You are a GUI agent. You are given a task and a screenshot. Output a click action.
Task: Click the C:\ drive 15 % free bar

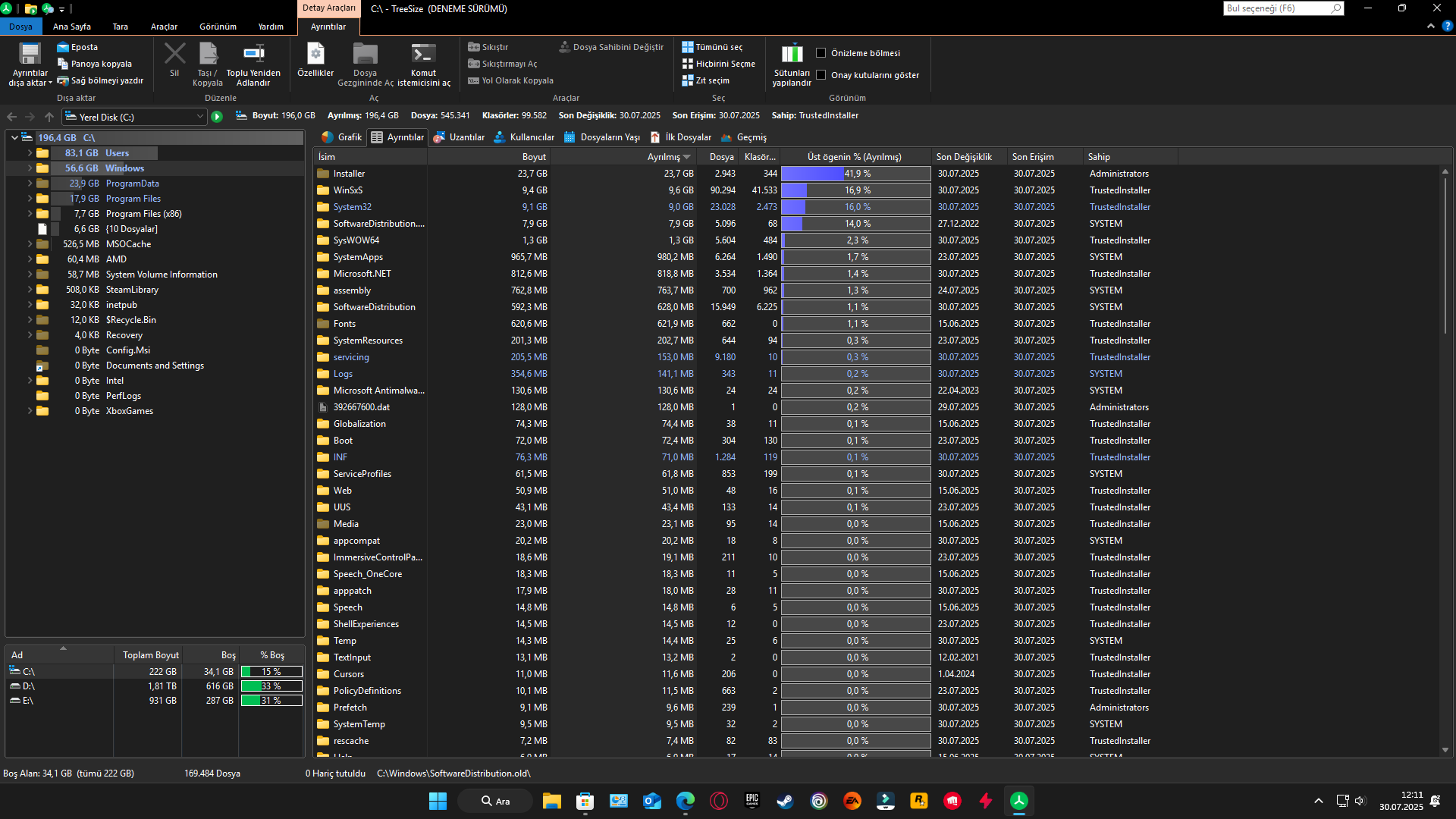(271, 672)
